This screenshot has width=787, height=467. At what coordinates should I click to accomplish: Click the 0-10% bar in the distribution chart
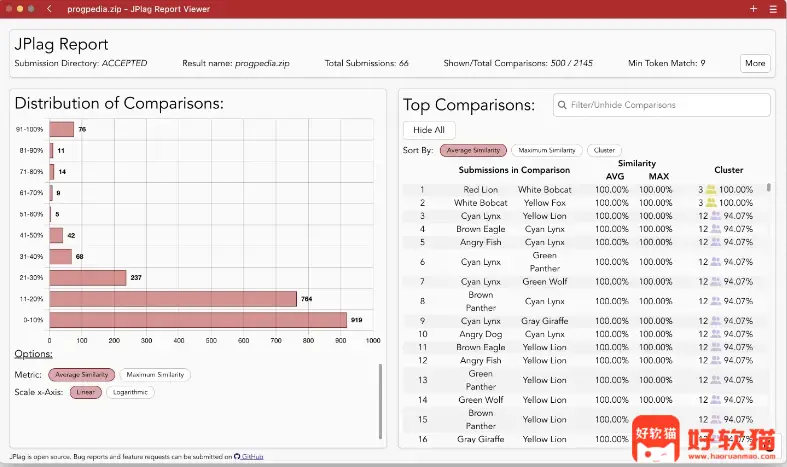coord(198,320)
